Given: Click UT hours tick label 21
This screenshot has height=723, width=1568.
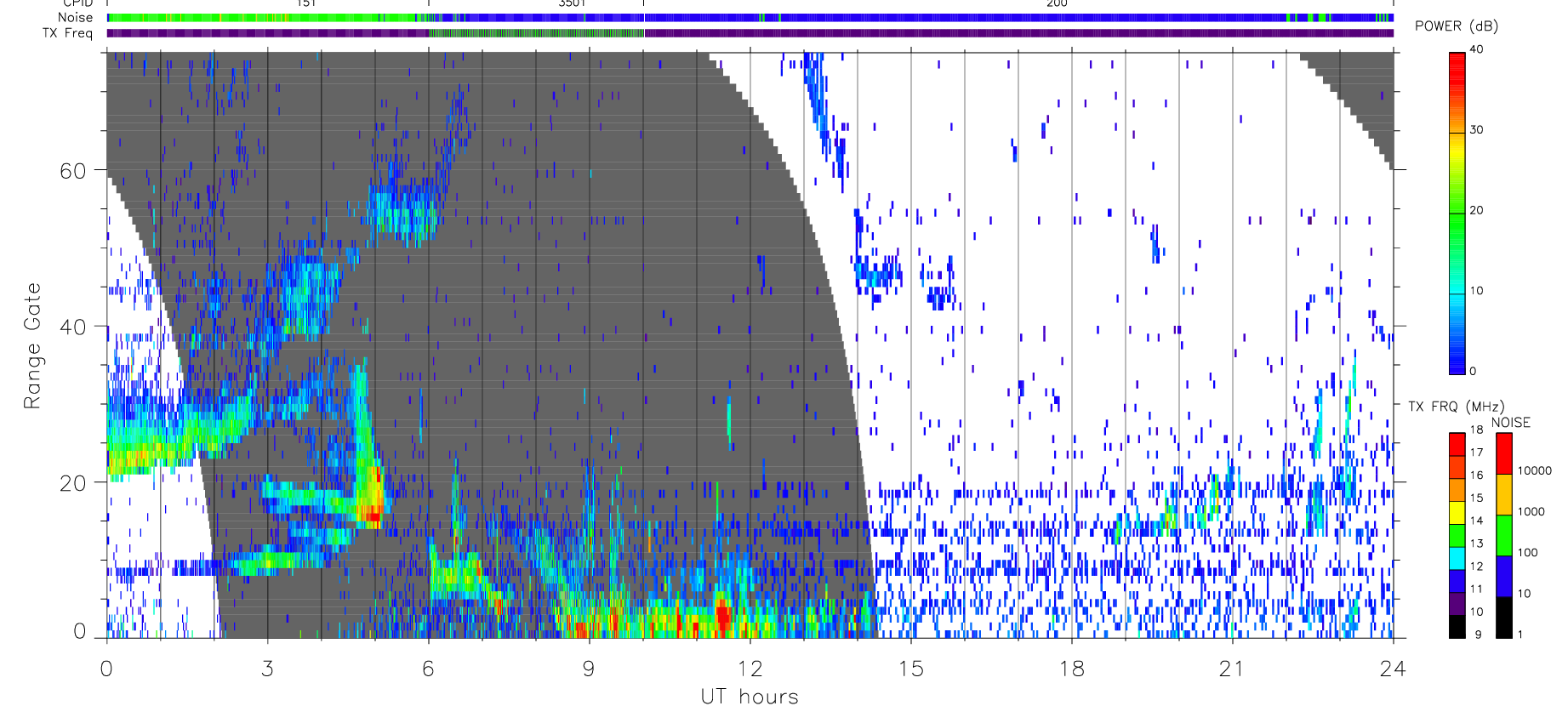Looking at the screenshot, I should [1232, 669].
